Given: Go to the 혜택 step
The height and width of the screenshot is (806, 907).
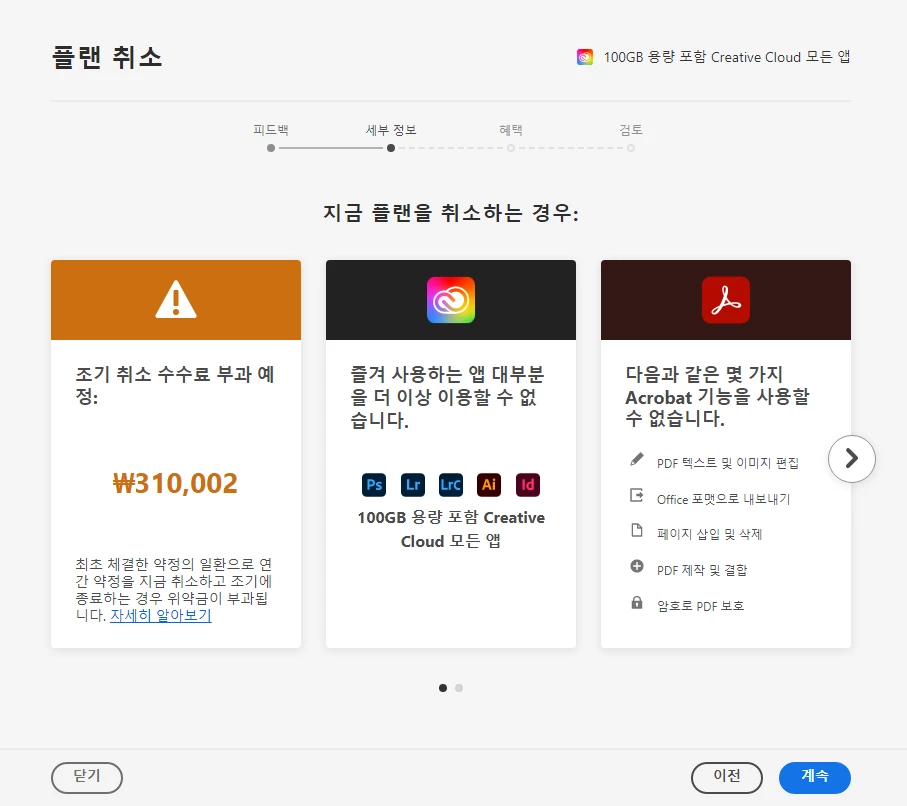Looking at the screenshot, I should pos(511,130).
